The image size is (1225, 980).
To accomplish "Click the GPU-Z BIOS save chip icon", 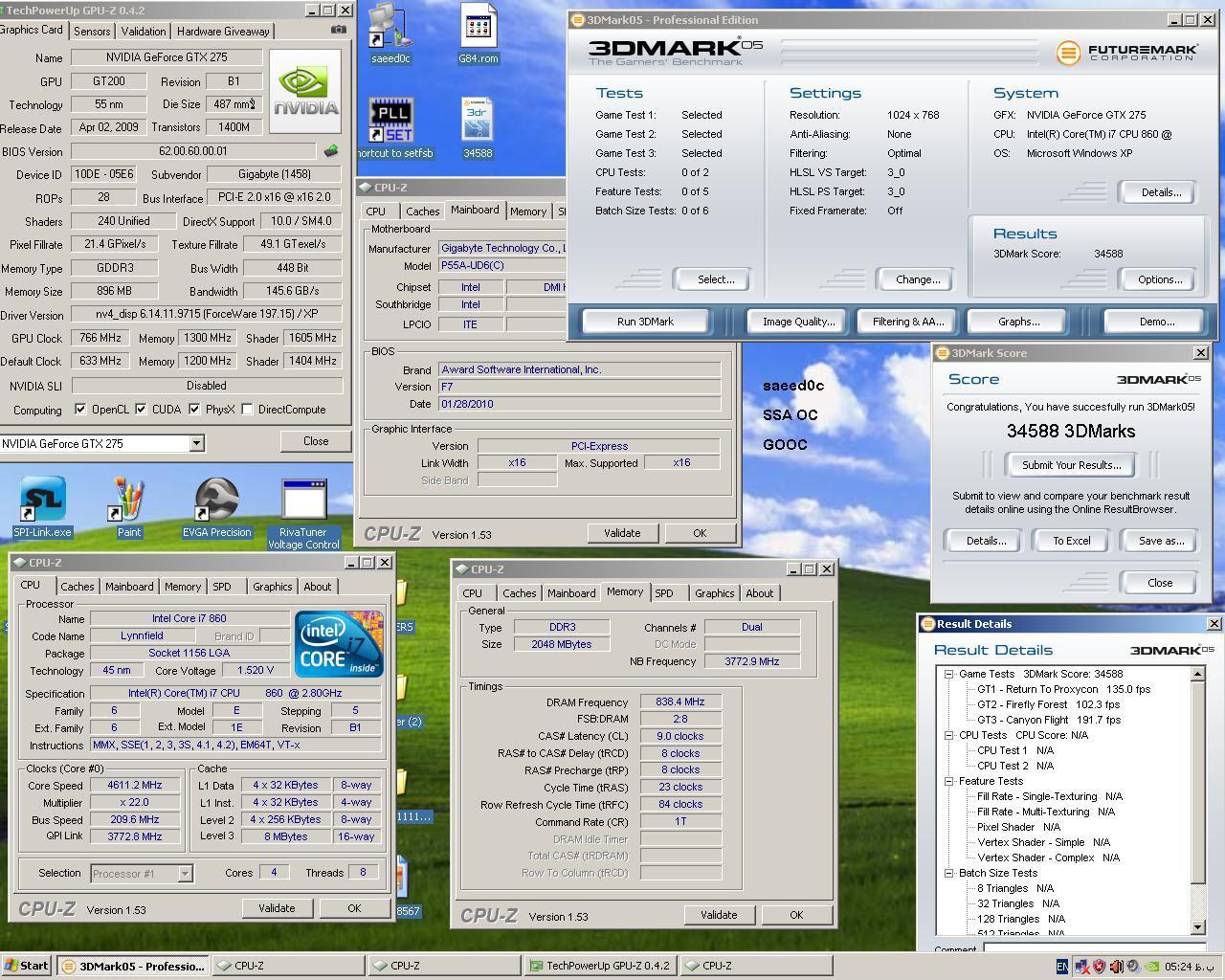I will pos(331,150).
